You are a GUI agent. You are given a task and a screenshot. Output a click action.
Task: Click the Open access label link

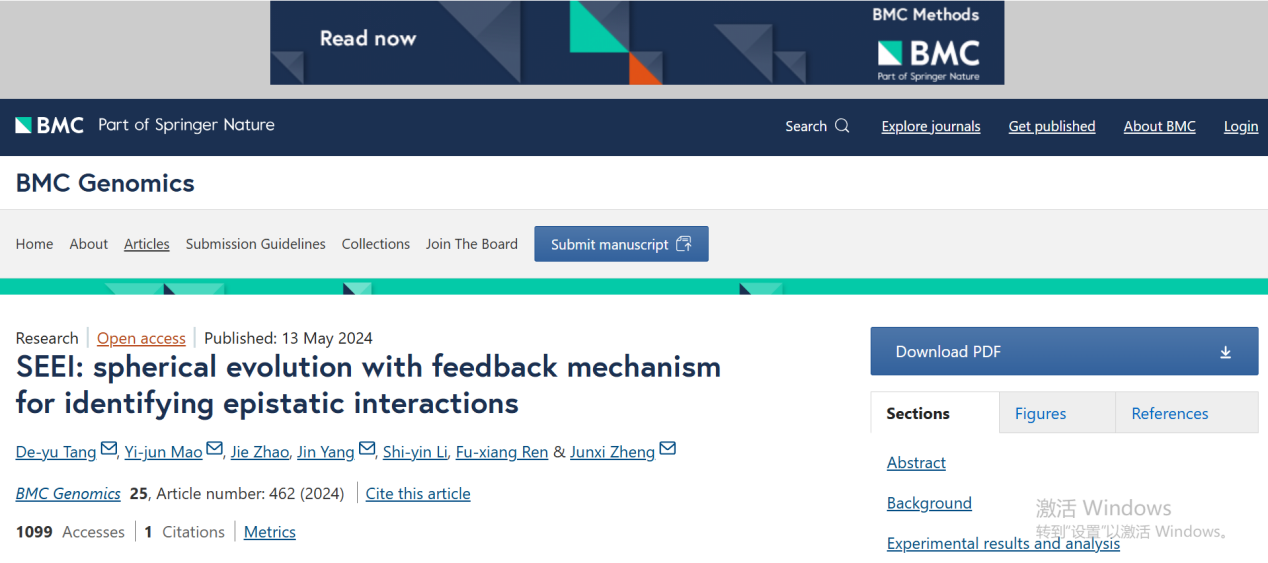click(x=141, y=338)
